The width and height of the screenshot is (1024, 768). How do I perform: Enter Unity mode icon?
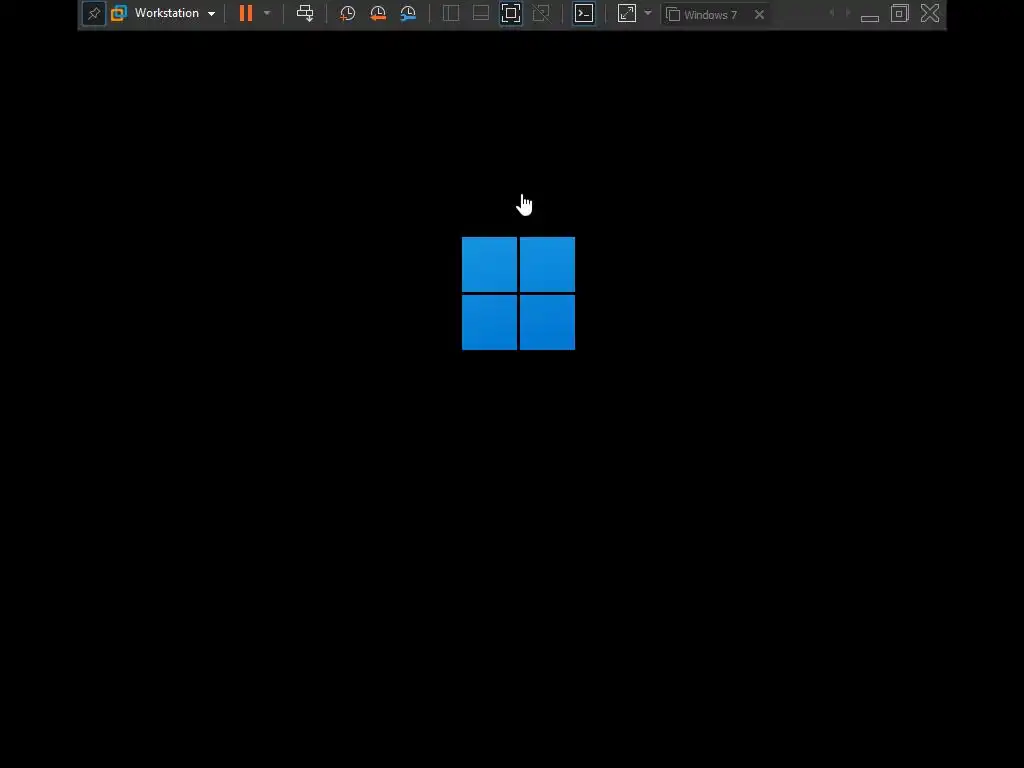[541, 13]
